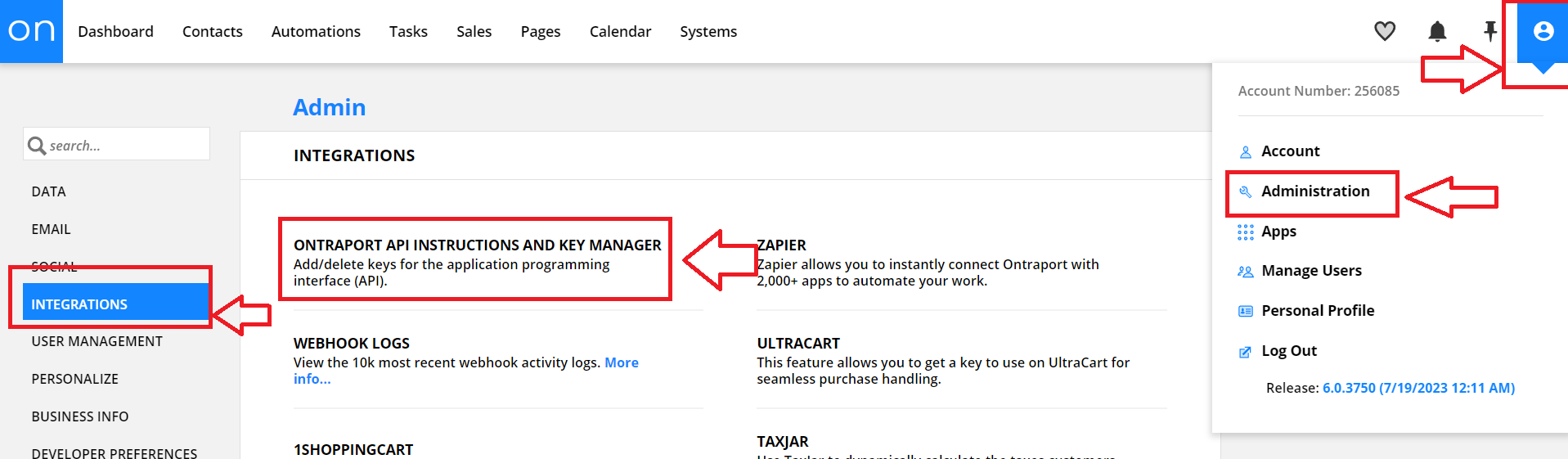Screen dimensions: 1568x459
Task: Open the favorites heart icon
Action: [x=1385, y=31]
